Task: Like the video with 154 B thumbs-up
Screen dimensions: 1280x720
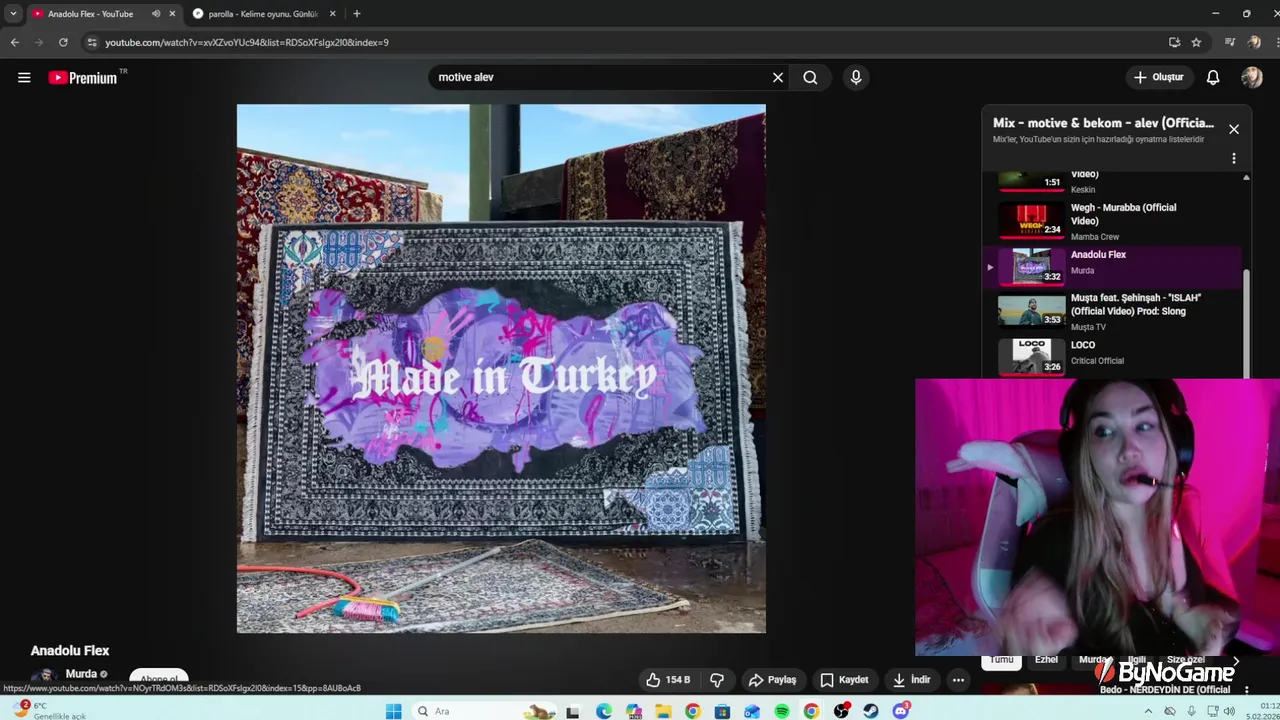Action: 668,680
